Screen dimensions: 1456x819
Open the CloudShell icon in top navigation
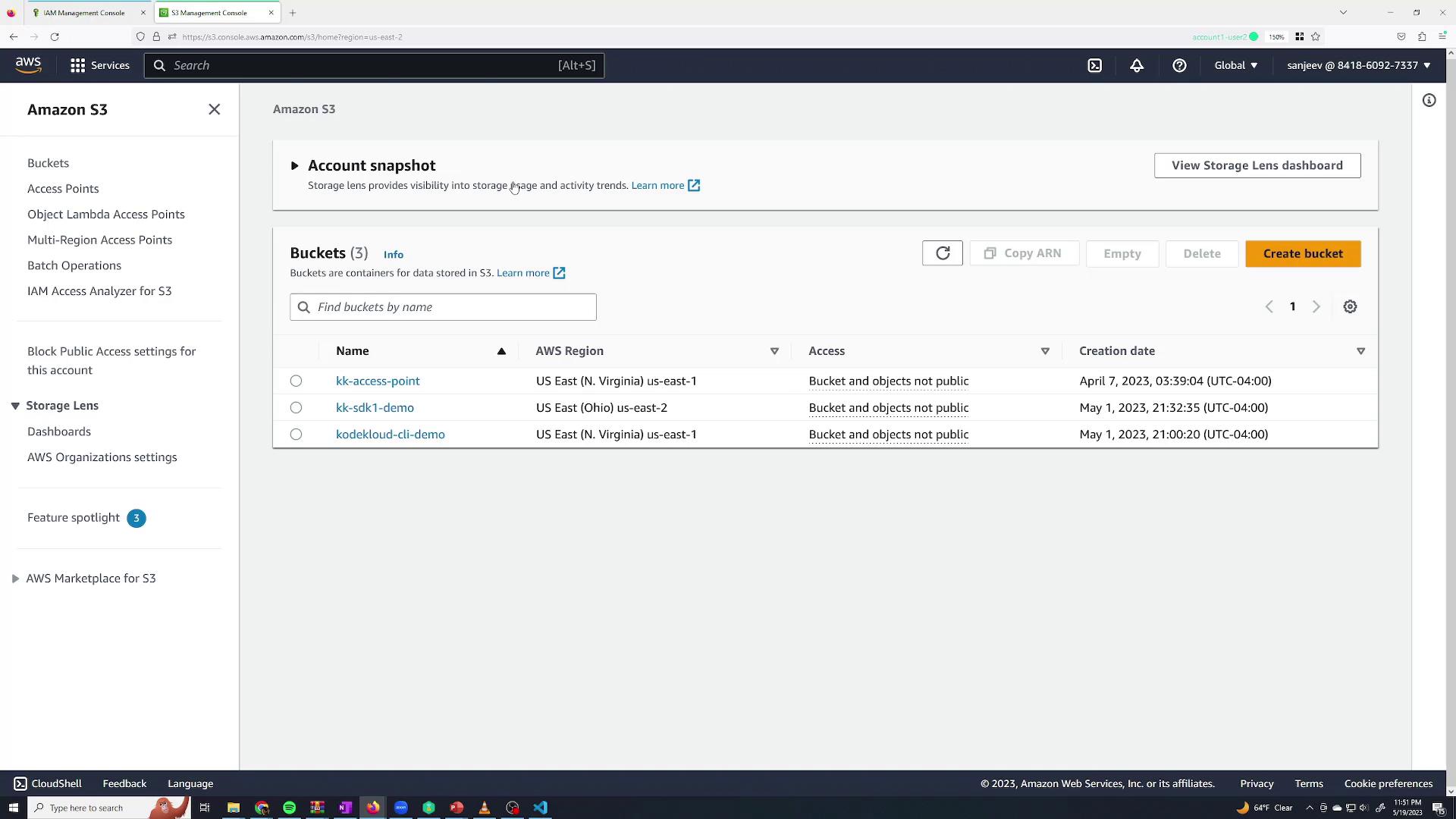[1094, 65]
